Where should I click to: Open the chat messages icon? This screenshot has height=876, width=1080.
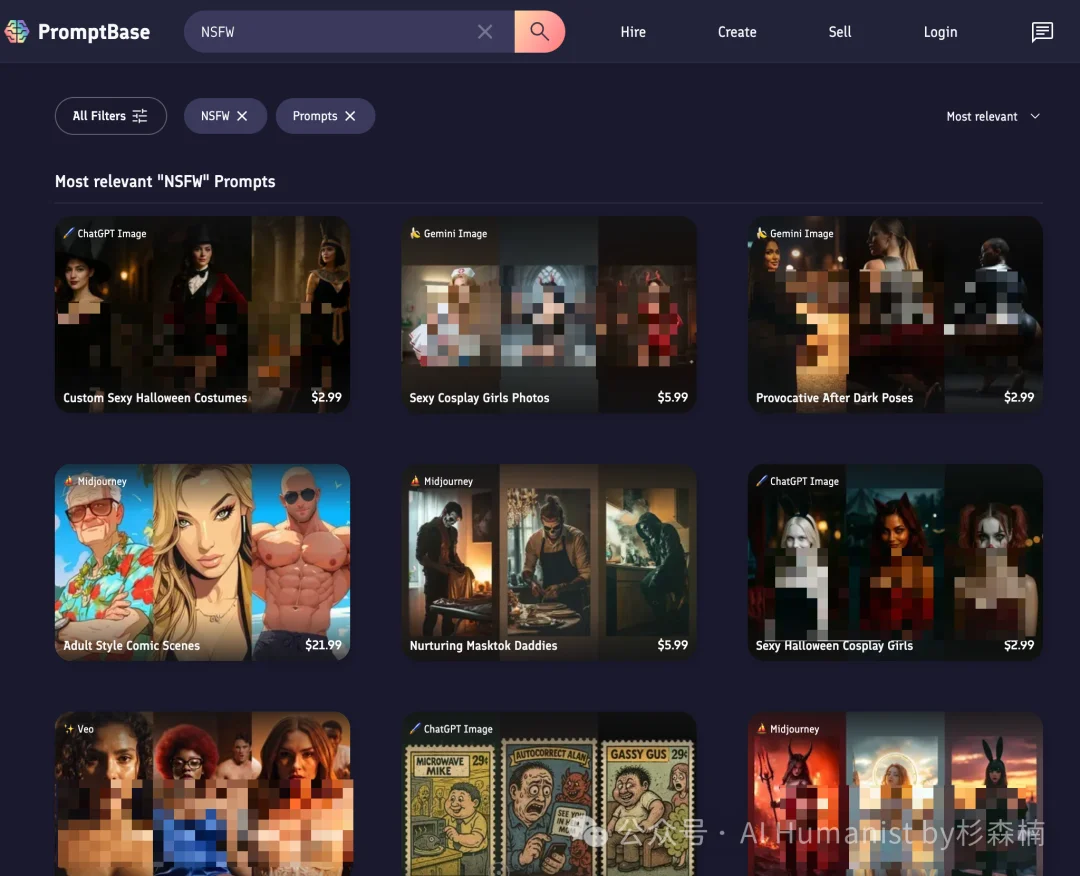point(1042,32)
